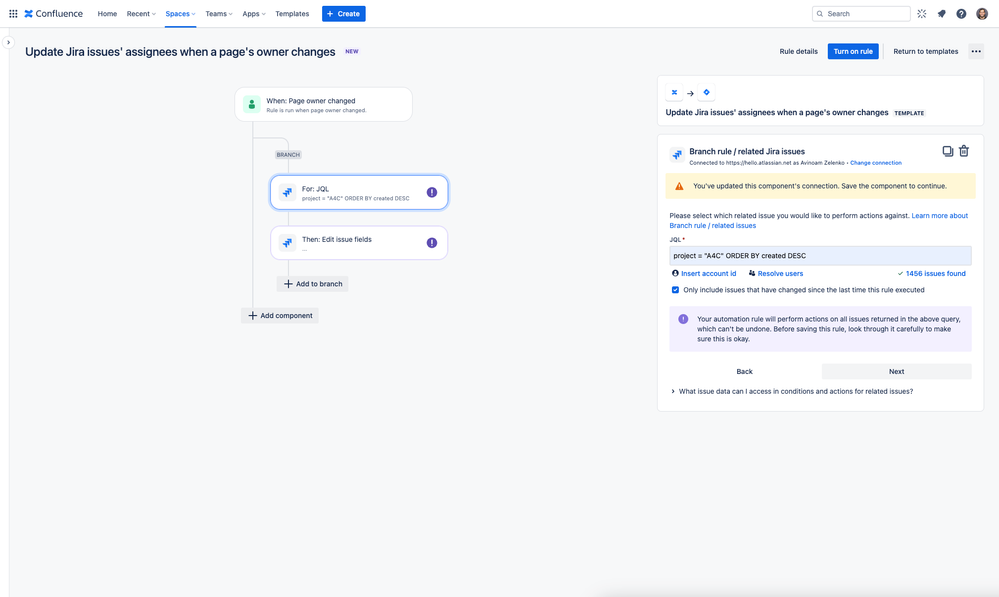Click the Next button
The height and width of the screenshot is (597, 999).
[x=896, y=371]
